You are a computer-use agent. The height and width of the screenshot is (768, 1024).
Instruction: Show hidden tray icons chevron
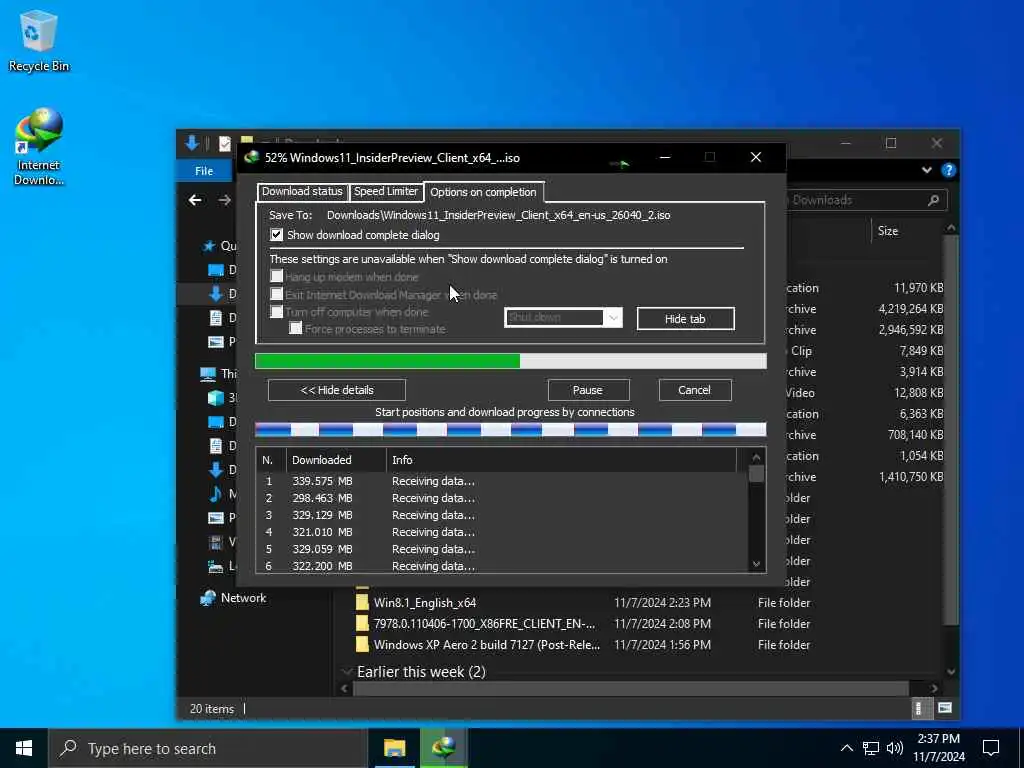pos(846,748)
